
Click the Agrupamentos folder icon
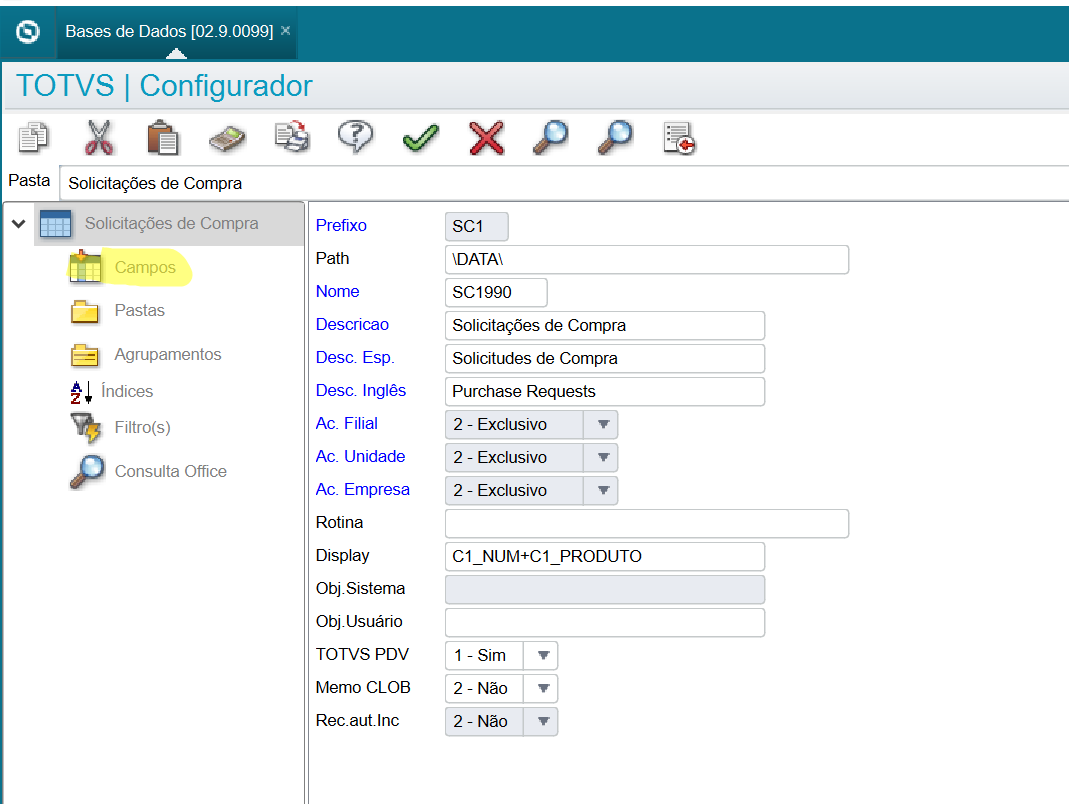[x=85, y=355]
